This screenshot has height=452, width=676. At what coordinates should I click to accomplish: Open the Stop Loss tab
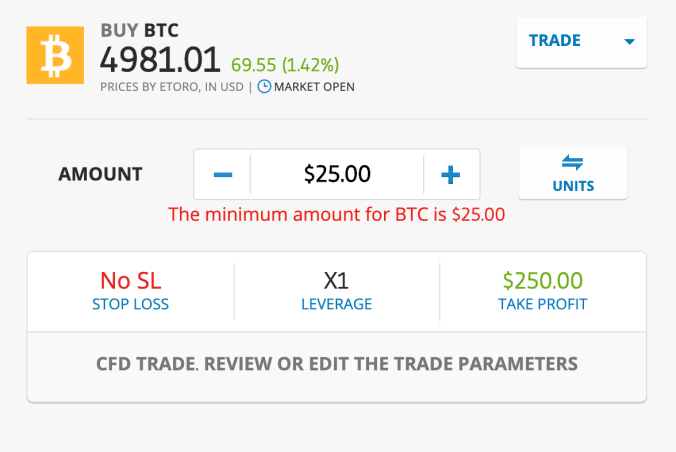click(130, 291)
